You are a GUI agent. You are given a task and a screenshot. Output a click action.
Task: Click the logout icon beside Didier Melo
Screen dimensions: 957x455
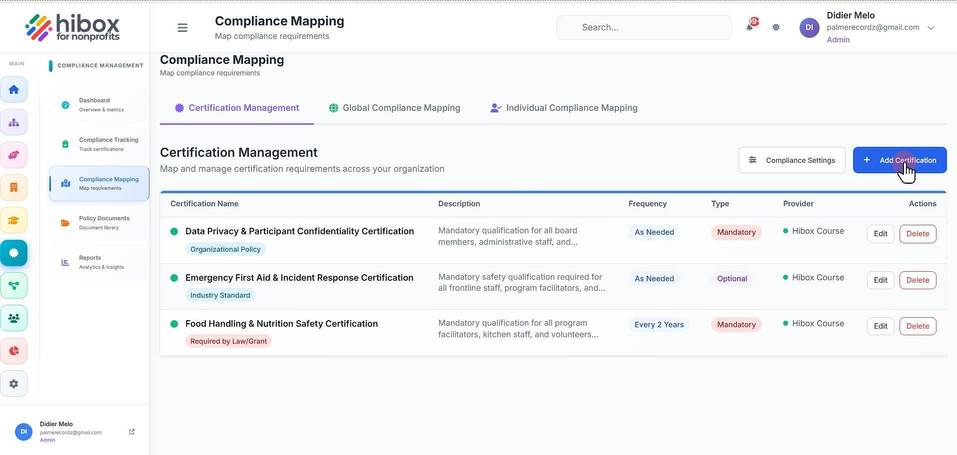(x=132, y=432)
